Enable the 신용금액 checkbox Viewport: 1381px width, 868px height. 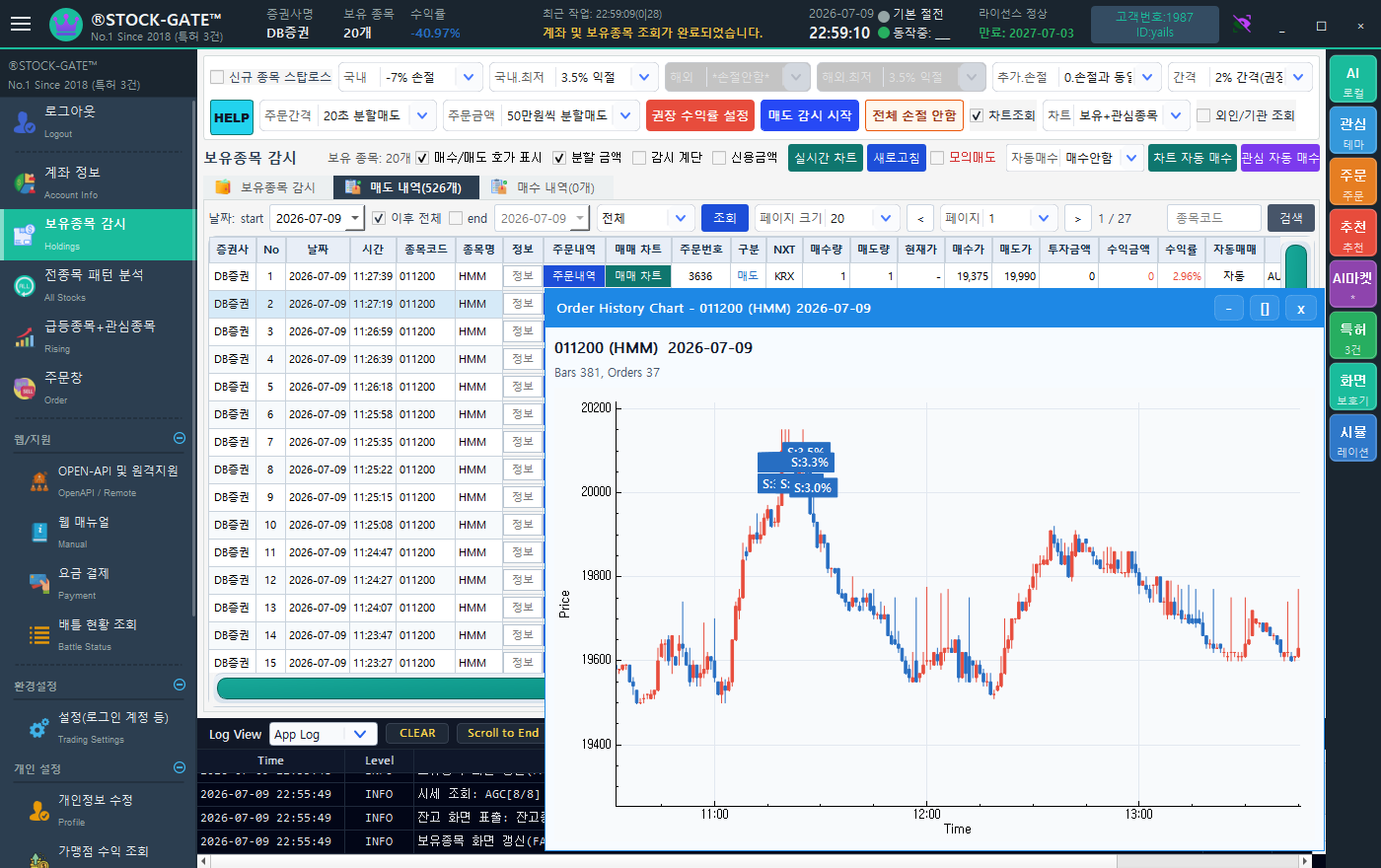point(719,157)
